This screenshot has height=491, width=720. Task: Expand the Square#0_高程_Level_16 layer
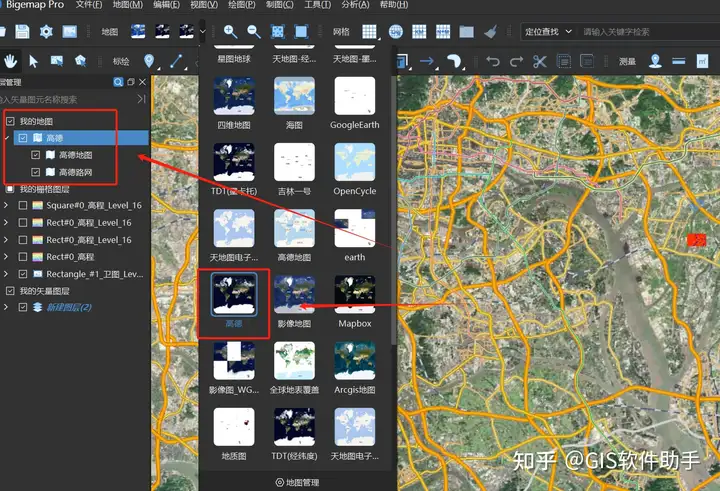point(6,205)
